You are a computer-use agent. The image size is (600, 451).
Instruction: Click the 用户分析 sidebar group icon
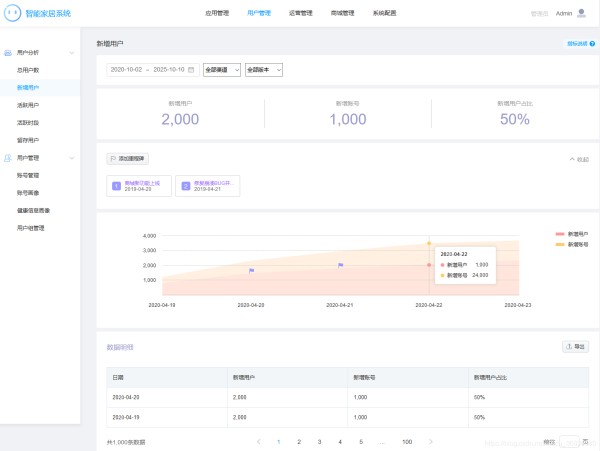(8, 53)
